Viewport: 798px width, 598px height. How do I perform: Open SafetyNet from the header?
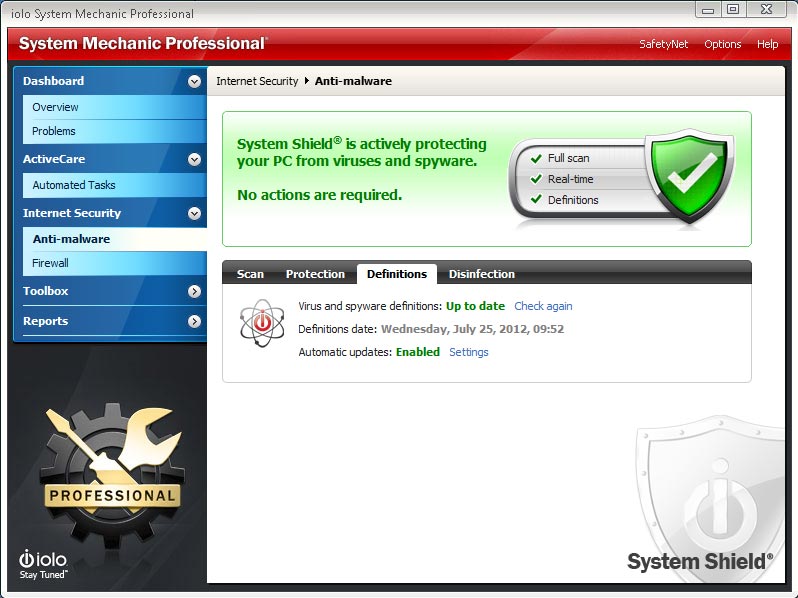tap(663, 44)
